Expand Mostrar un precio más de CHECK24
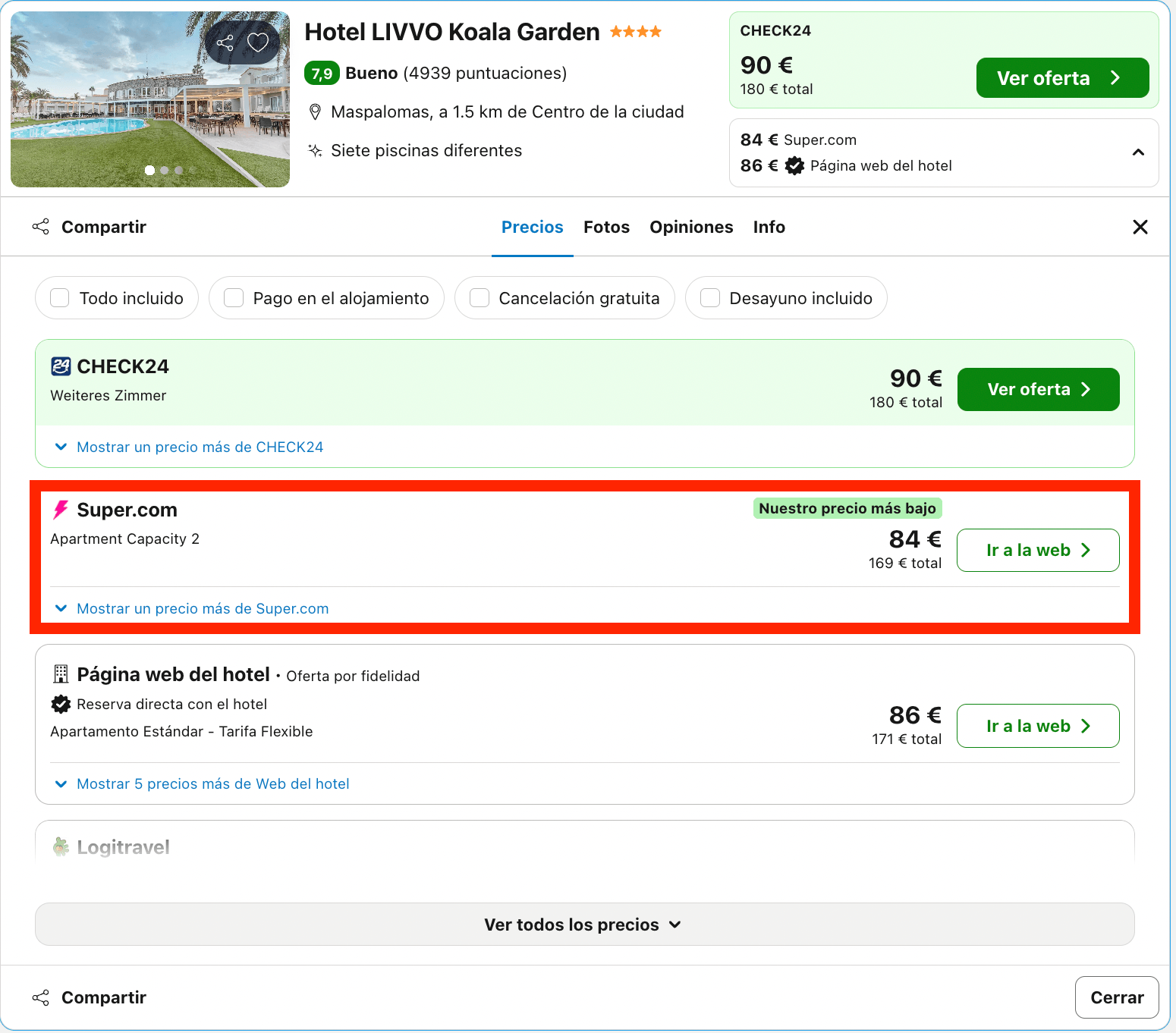 pyautogui.click(x=190, y=447)
